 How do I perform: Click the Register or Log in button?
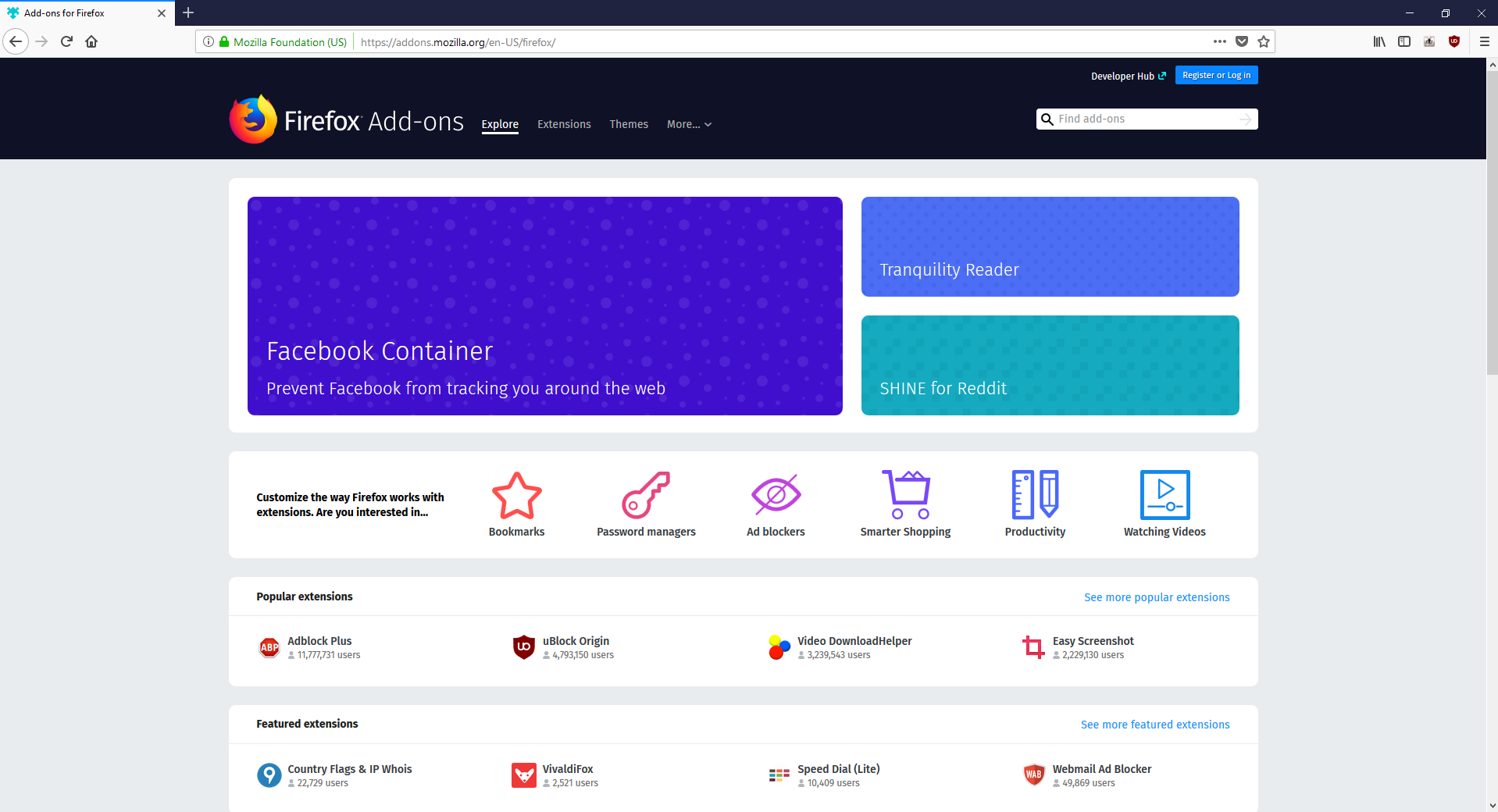(x=1215, y=75)
